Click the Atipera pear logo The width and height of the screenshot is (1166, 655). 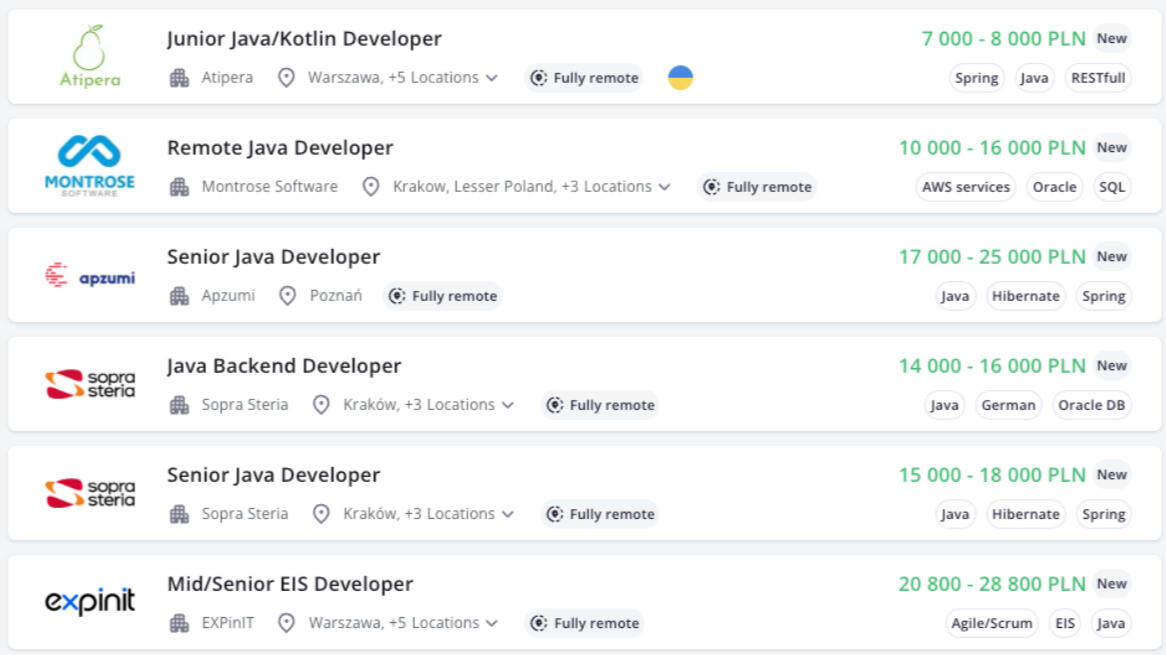coord(90,56)
